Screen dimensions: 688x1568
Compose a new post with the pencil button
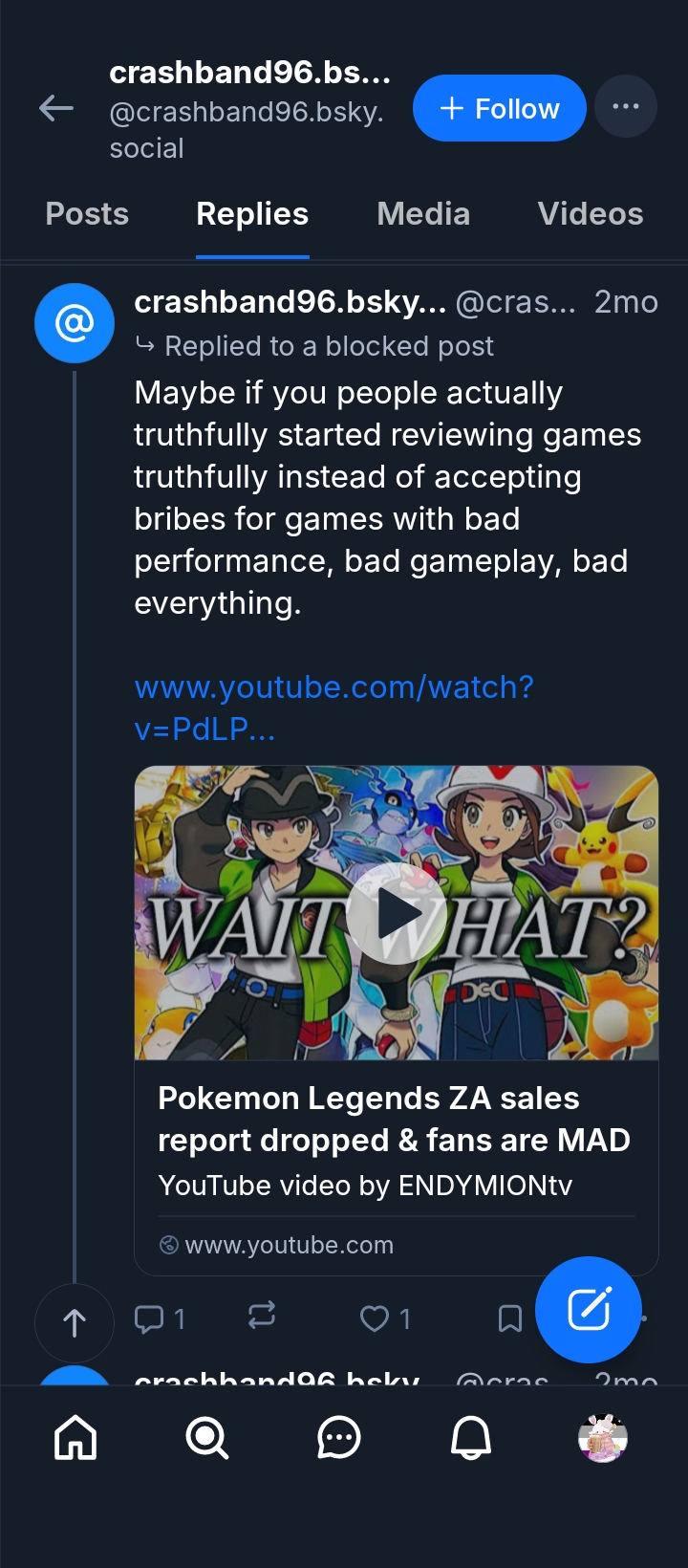click(588, 1310)
